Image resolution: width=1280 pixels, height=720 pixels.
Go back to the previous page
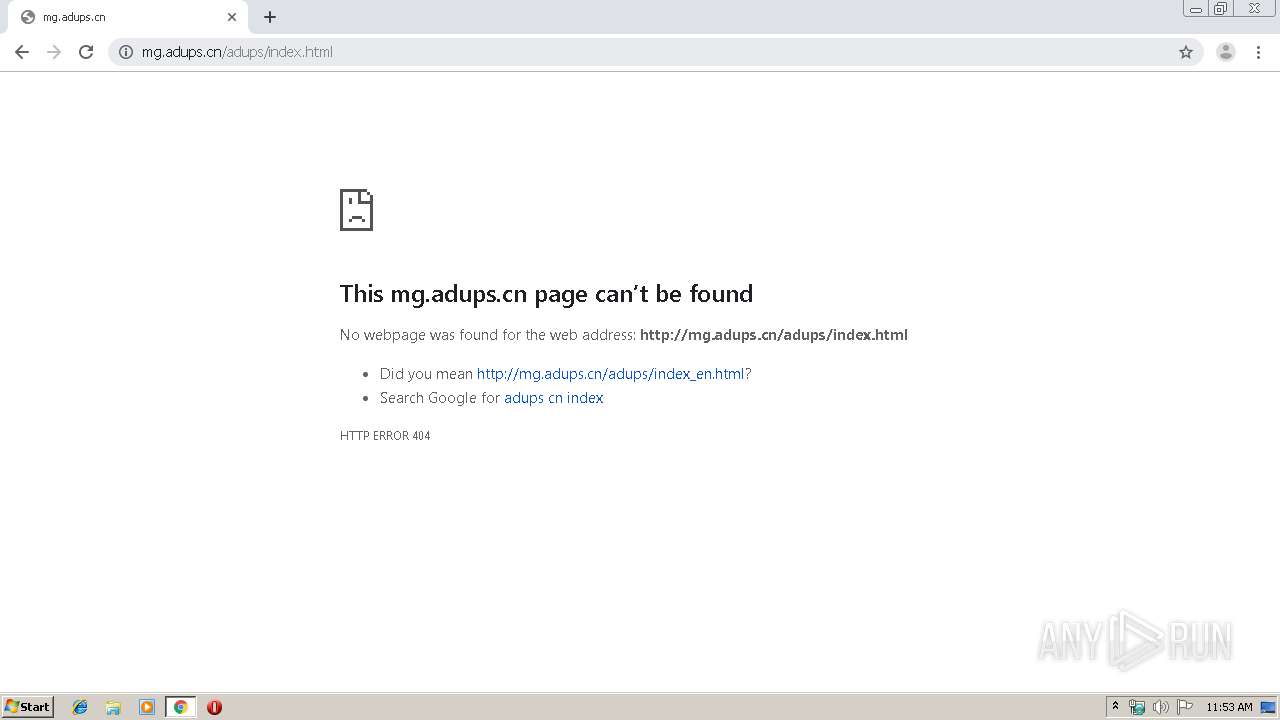click(22, 52)
